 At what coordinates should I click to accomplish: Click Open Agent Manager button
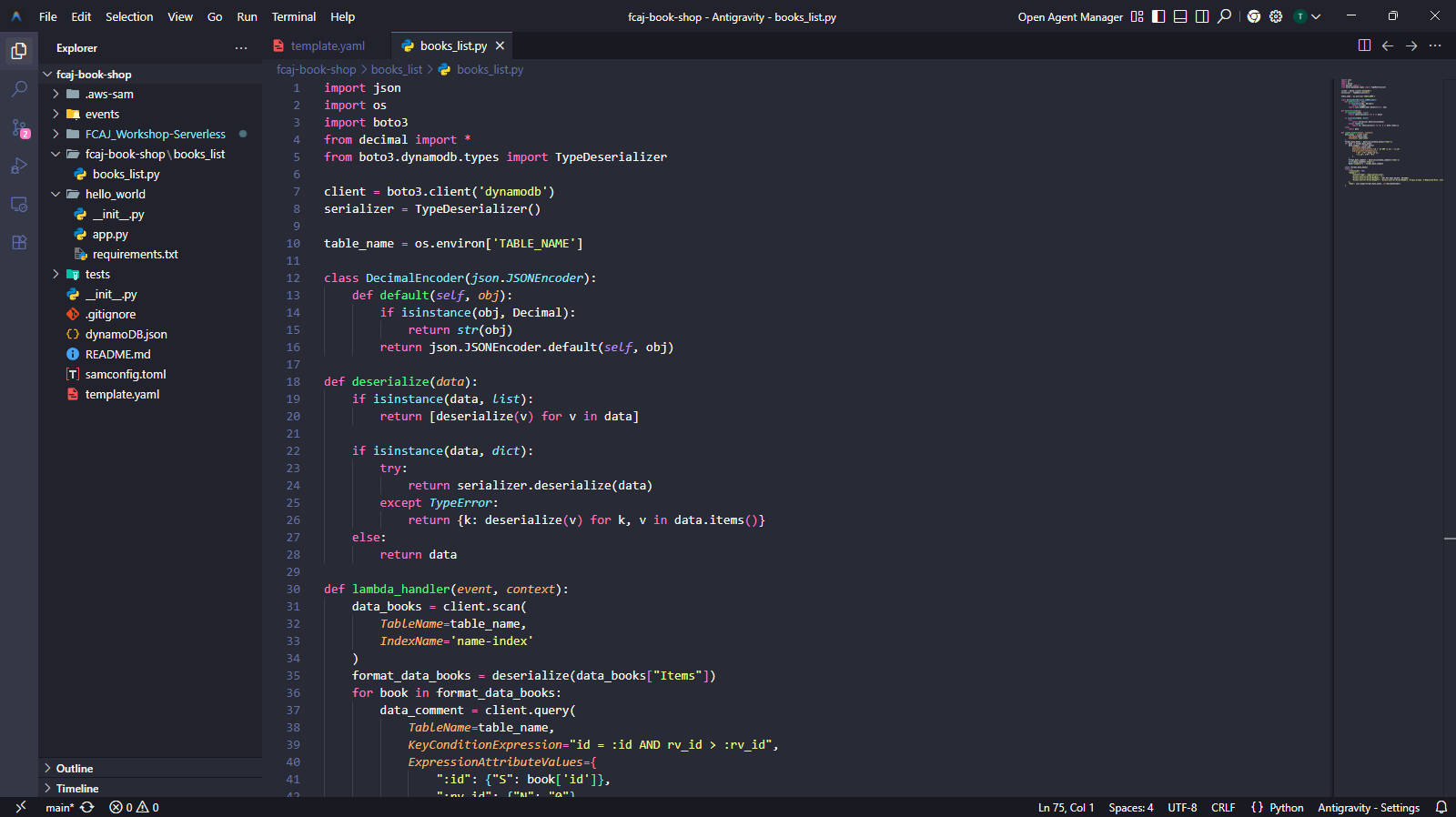(x=1070, y=16)
